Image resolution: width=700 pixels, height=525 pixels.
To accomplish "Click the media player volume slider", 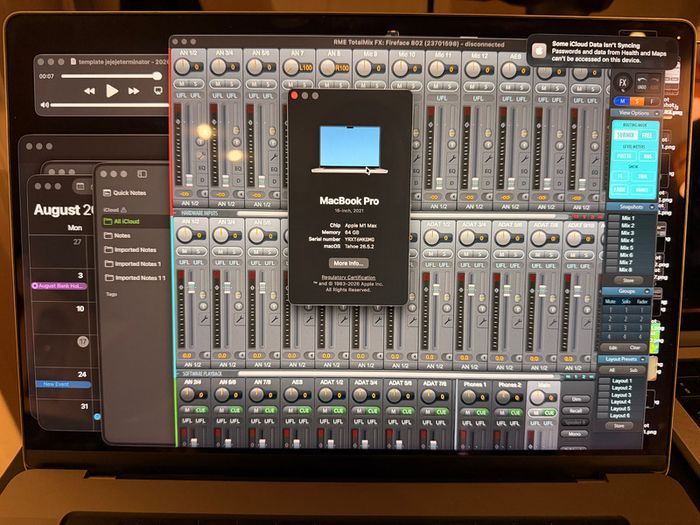I will tap(109, 105).
